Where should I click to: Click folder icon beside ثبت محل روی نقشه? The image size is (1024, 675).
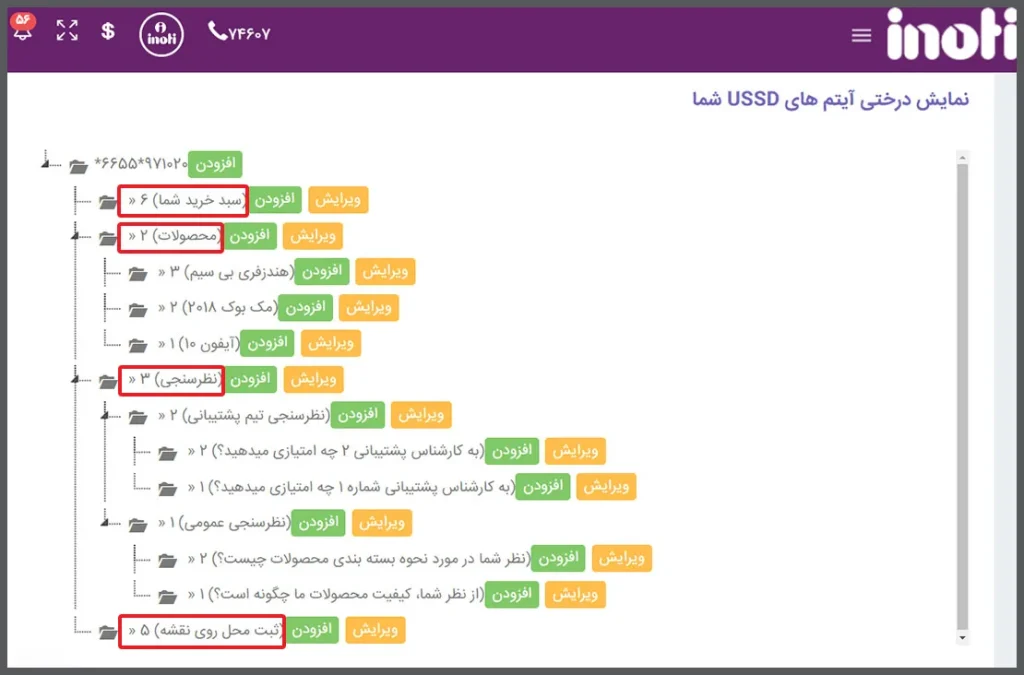[108, 632]
